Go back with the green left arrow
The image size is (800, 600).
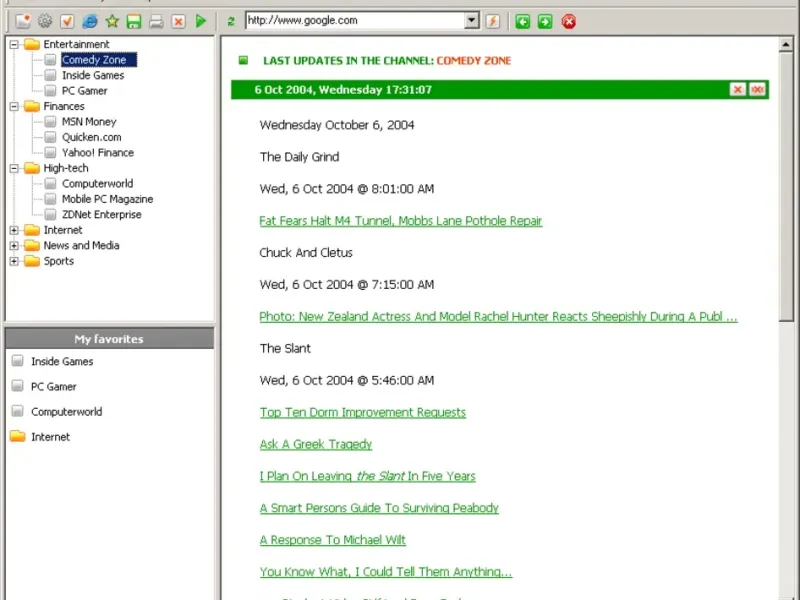coord(522,21)
